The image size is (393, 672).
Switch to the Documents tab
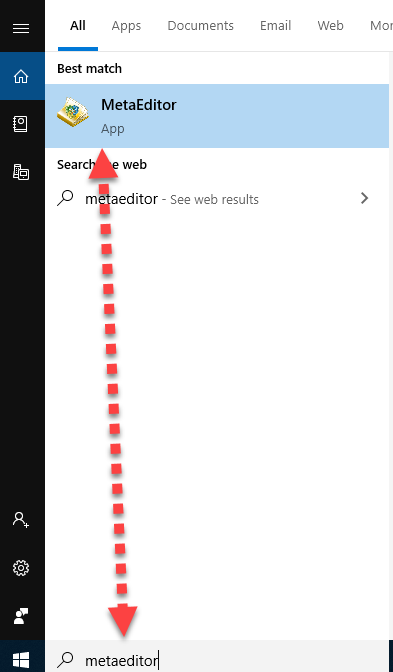(201, 26)
